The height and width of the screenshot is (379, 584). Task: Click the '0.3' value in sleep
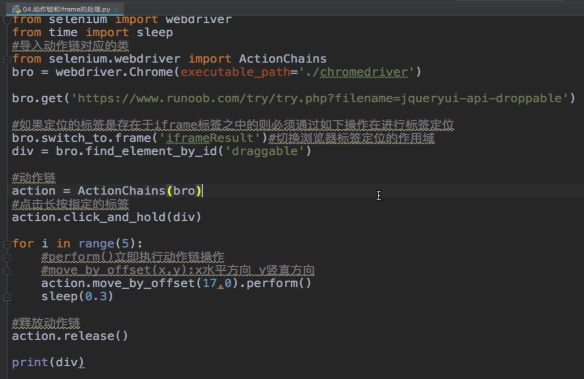96,296
